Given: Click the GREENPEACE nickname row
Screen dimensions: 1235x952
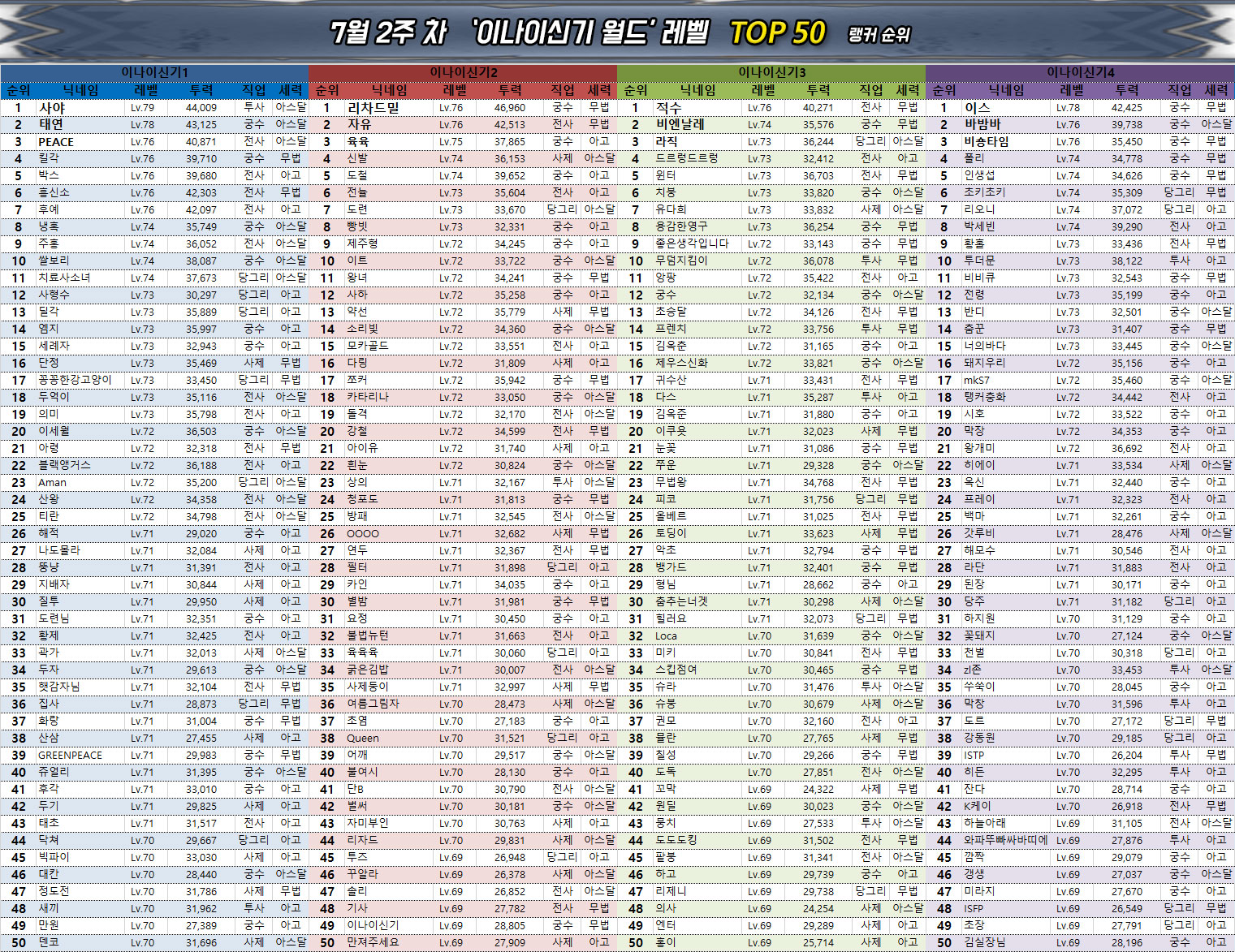Looking at the screenshot, I should click(x=70, y=755).
